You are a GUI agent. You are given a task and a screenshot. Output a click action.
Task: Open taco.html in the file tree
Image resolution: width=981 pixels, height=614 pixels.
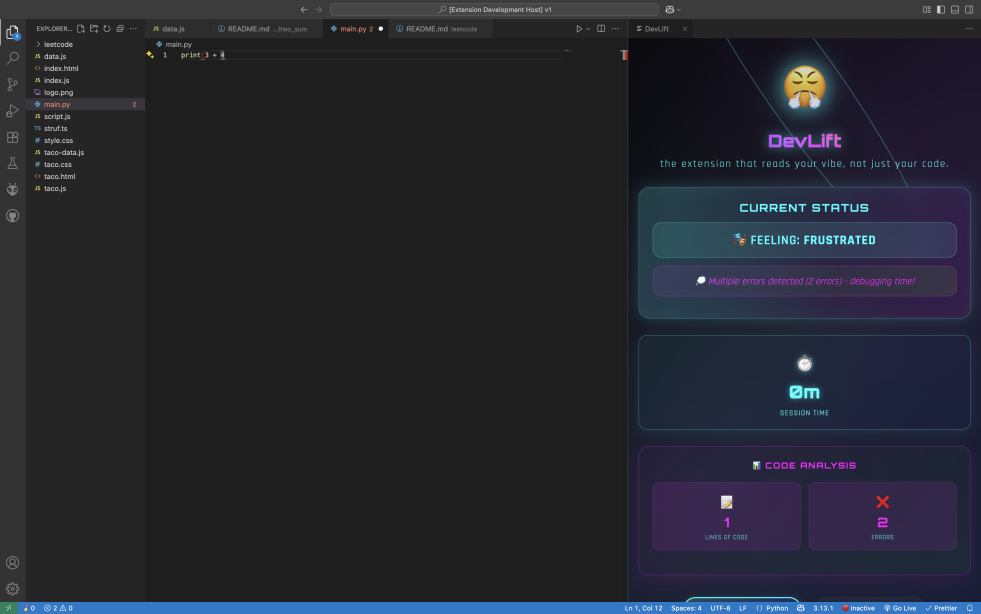(x=86, y=177)
